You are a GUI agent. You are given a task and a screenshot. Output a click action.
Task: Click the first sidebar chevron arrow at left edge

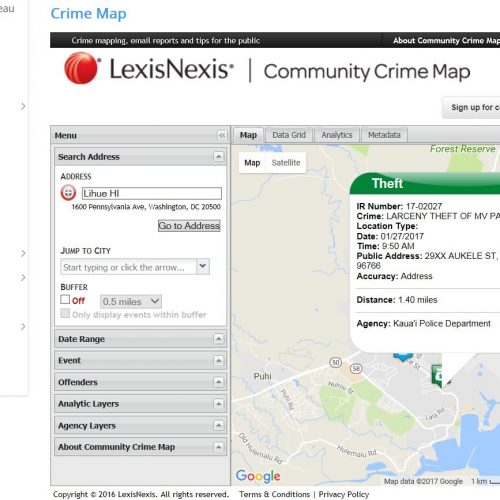coord(23,106)
